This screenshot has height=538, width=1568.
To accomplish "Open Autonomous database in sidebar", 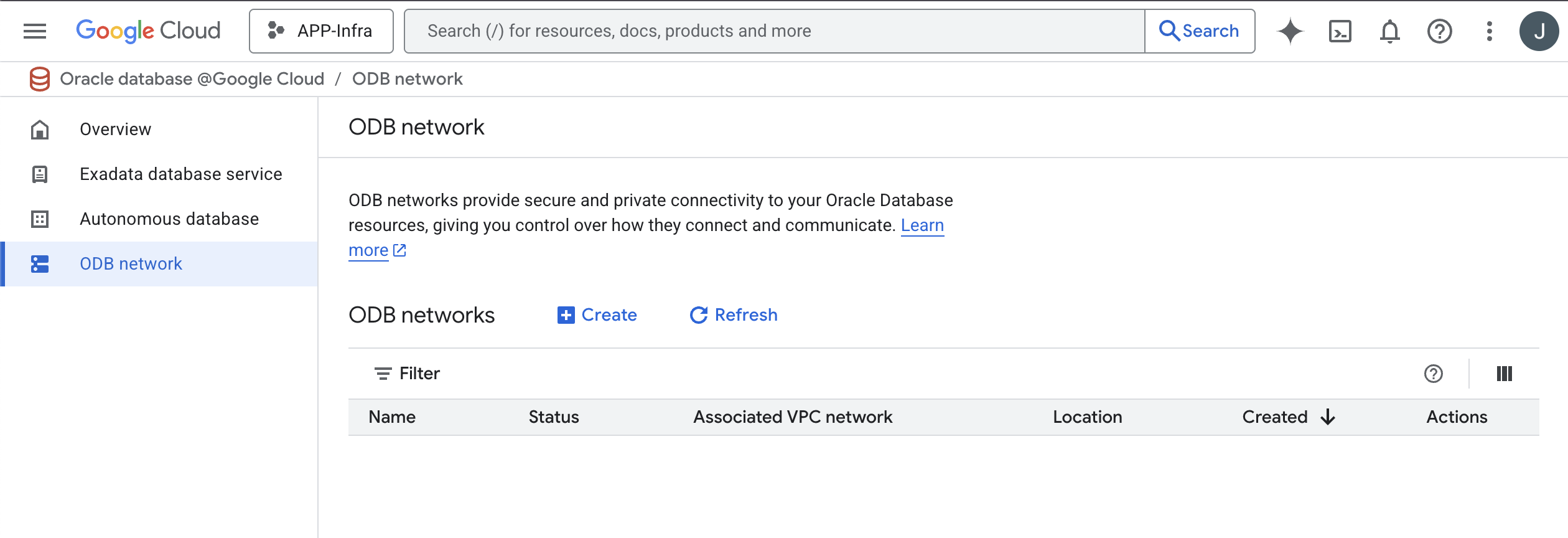I will pos(159,219).
